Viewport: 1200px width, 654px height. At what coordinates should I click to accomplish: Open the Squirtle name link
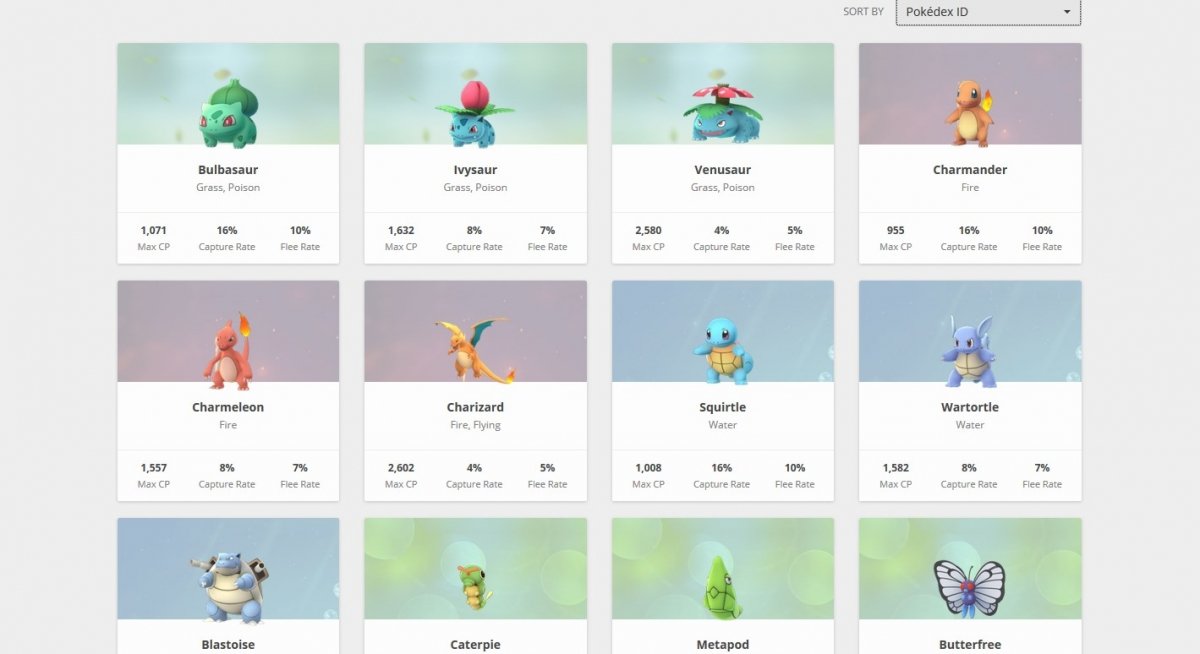pyautogui.click(x=722, y=408)
